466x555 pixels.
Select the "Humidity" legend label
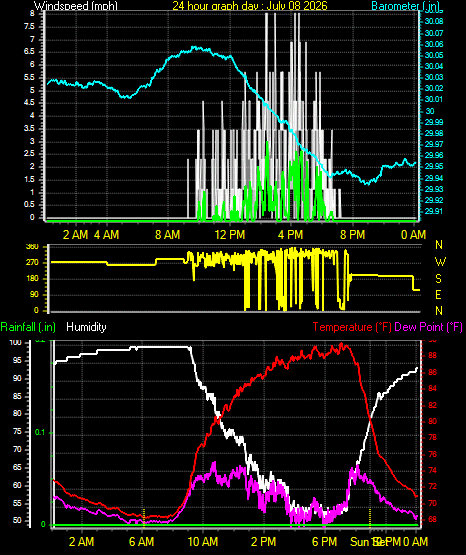point(86,327)
